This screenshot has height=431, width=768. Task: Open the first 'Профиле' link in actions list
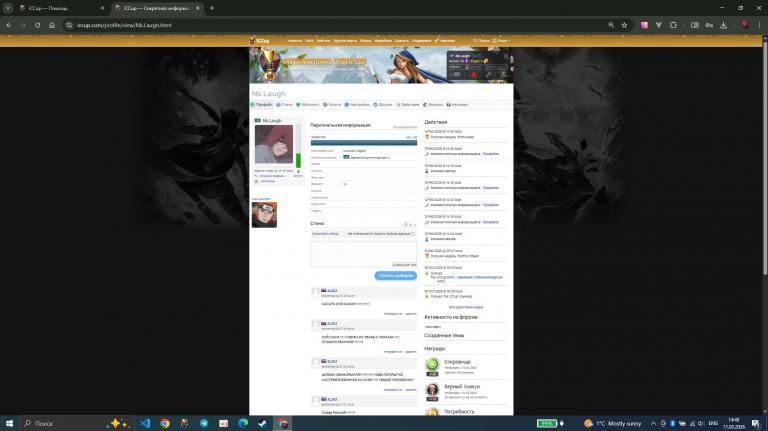coord(490,154)
